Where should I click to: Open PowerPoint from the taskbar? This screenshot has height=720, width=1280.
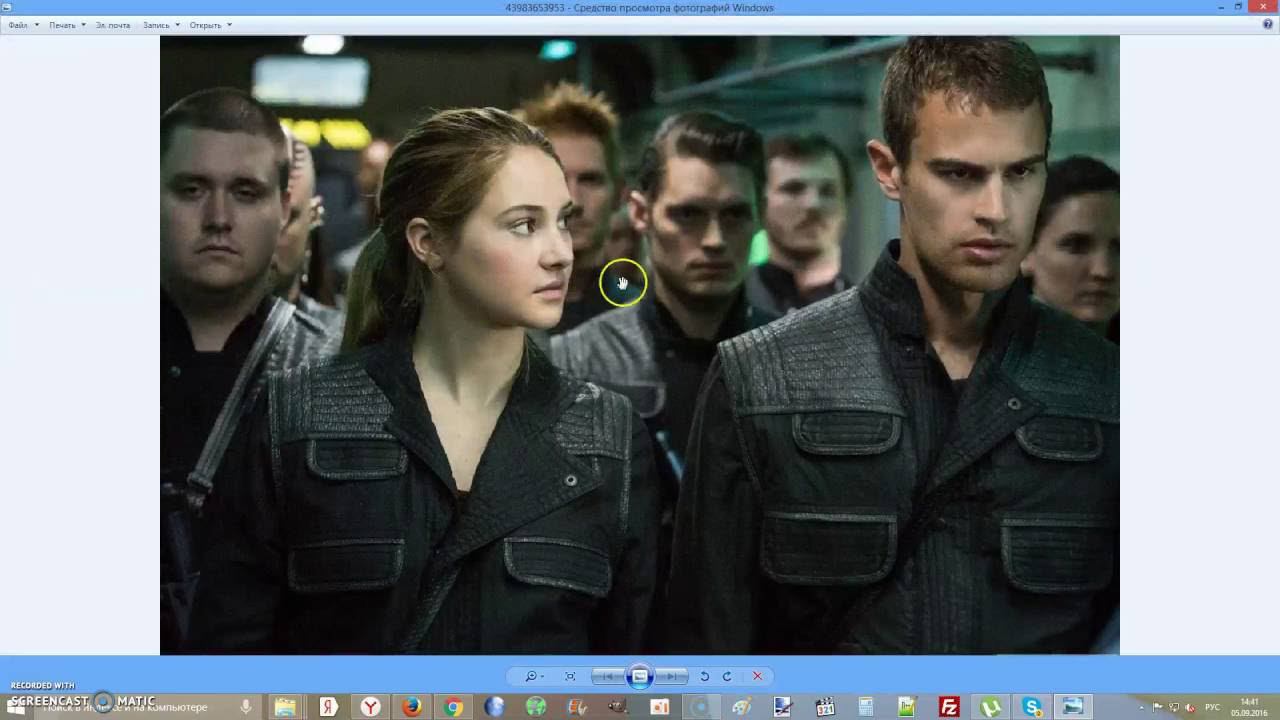pos(660,707)
